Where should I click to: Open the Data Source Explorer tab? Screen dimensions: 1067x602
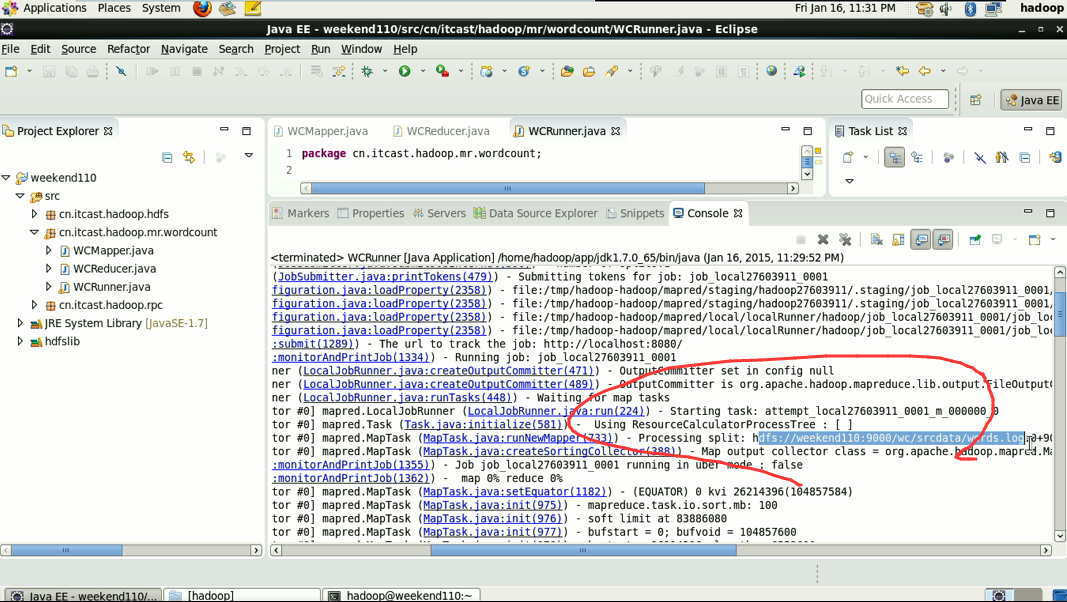coord(536,213)
